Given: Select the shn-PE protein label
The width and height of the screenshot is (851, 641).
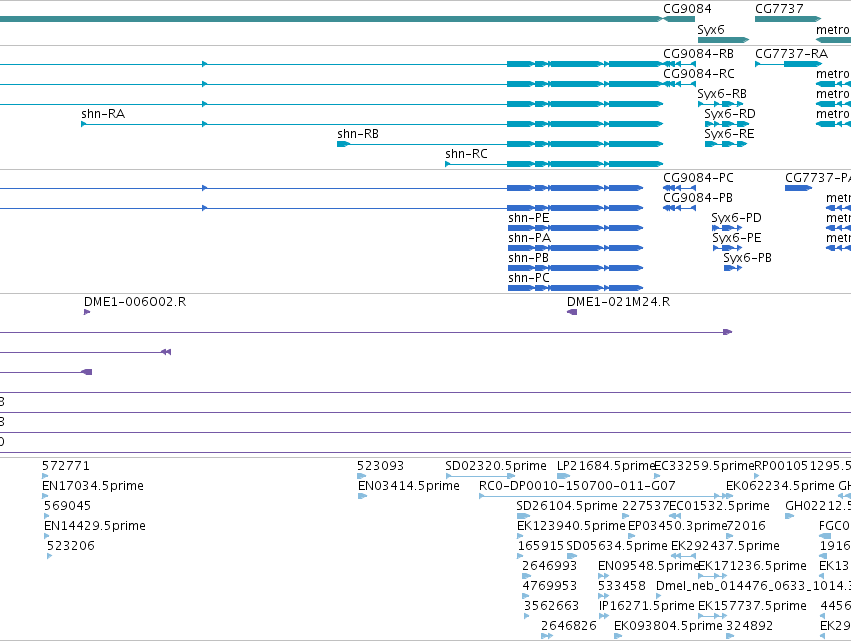Looking at the screenshot, I should (529, 218).
